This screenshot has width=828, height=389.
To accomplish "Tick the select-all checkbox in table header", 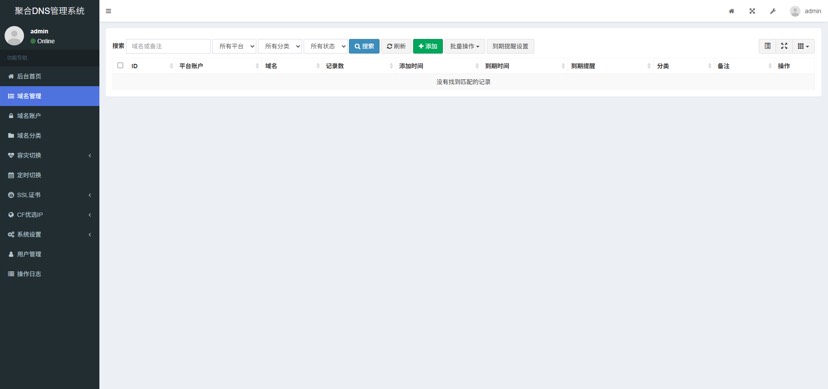I will tap(120, 65).
